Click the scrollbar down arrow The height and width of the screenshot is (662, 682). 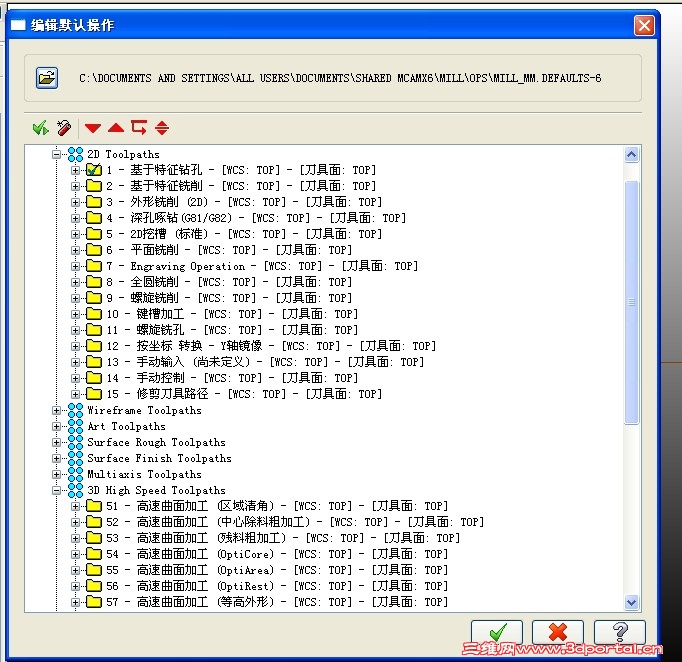tap(632, 602)
